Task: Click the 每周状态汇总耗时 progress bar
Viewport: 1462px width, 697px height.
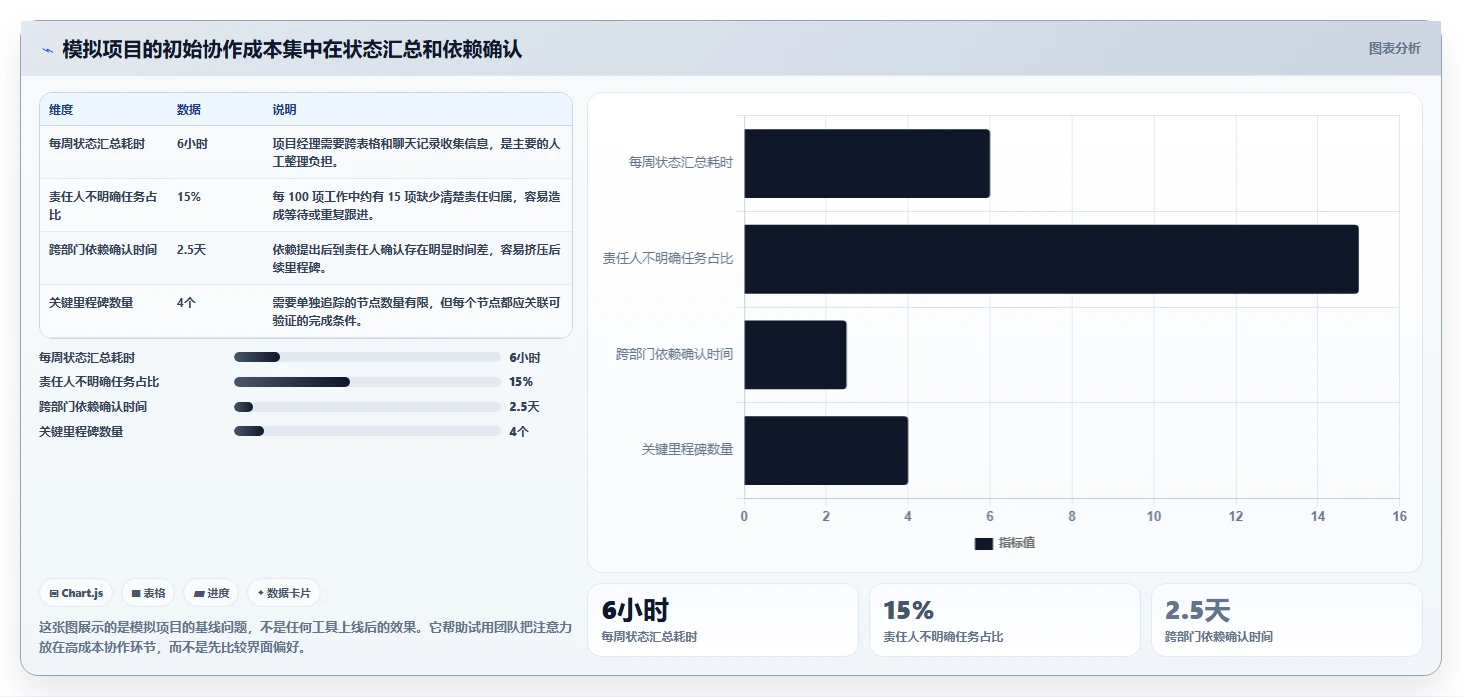Action: click(x=367, y=357)
